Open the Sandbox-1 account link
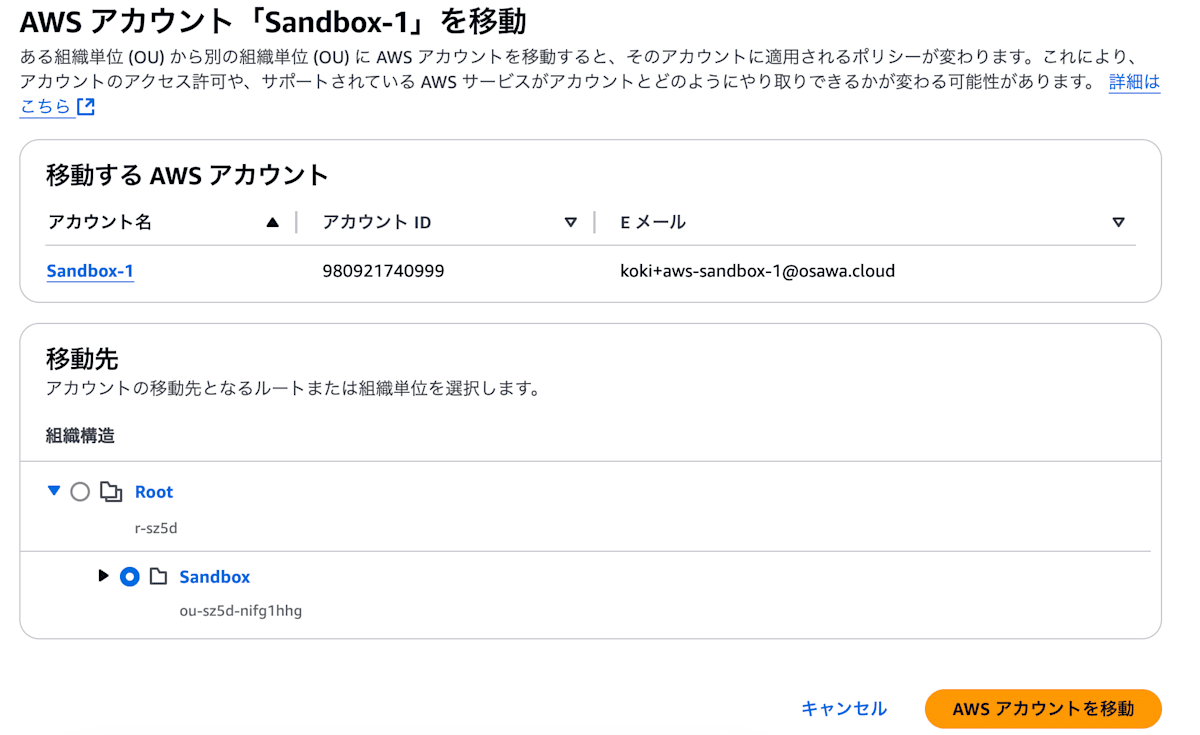 pos(90,270)
